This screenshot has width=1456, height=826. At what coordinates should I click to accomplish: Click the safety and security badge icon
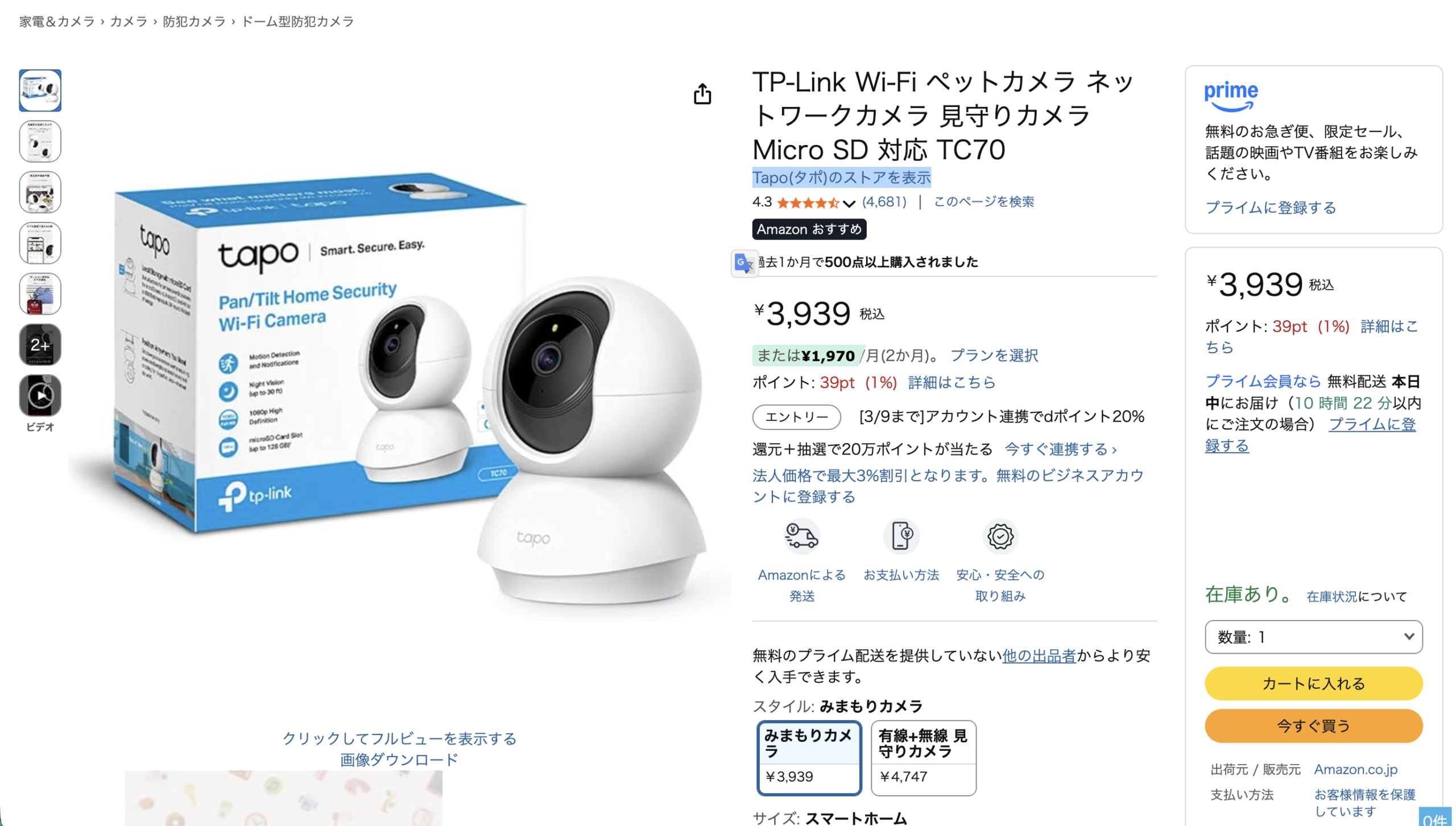[x=1000, y=536]
